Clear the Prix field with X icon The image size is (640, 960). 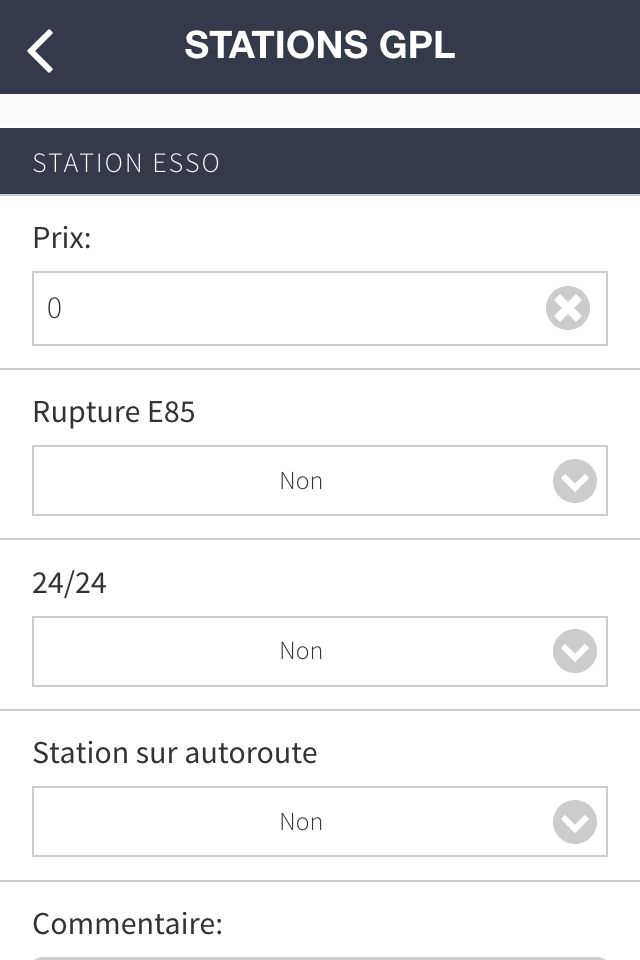tap(568, 308)
